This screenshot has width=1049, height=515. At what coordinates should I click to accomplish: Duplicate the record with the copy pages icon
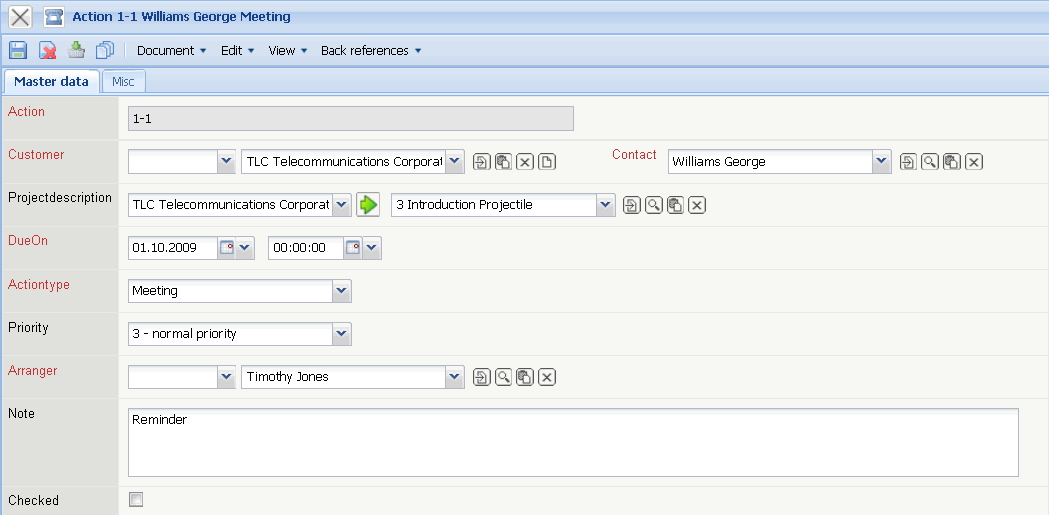105,50
